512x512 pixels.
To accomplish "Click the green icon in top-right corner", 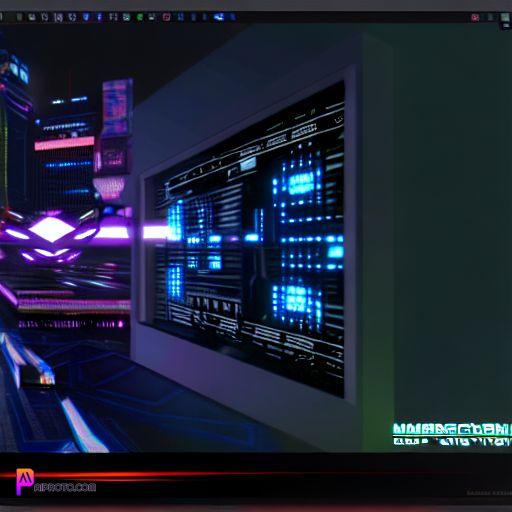I will tap(505, 17).
